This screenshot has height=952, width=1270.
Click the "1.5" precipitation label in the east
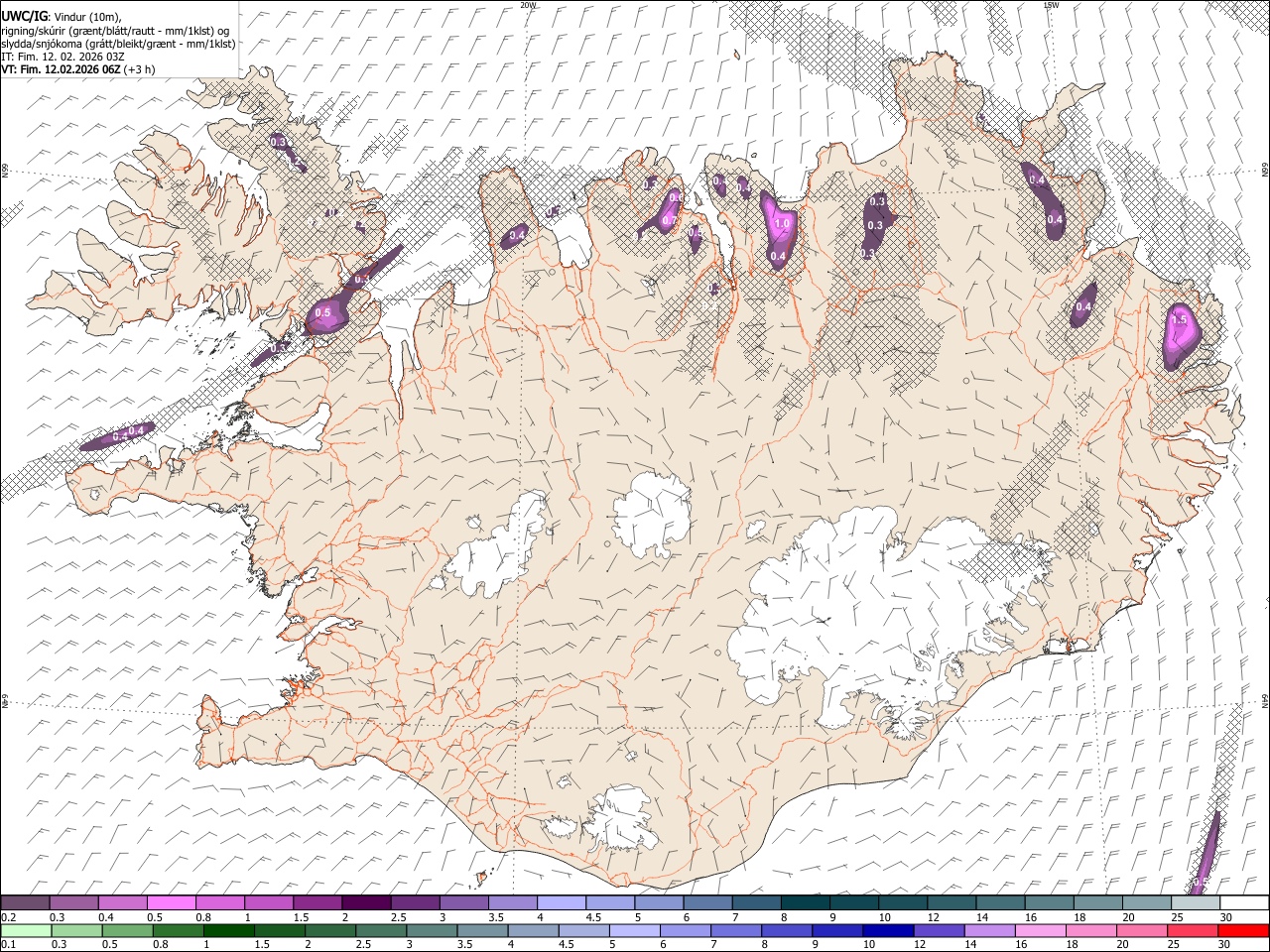click(1180, 320)
